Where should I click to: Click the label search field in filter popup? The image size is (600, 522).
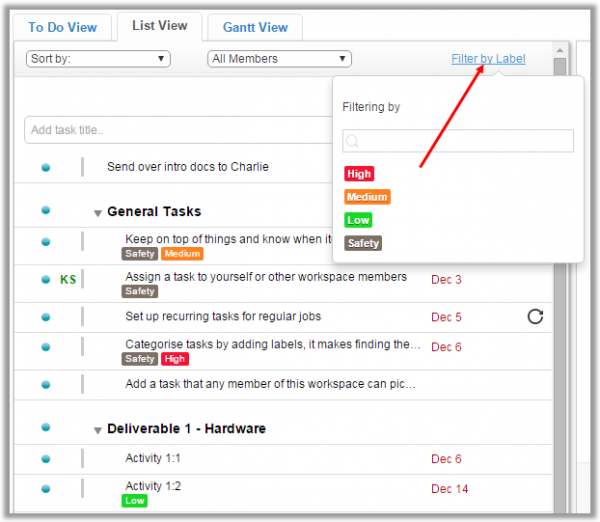coord(458,141)
